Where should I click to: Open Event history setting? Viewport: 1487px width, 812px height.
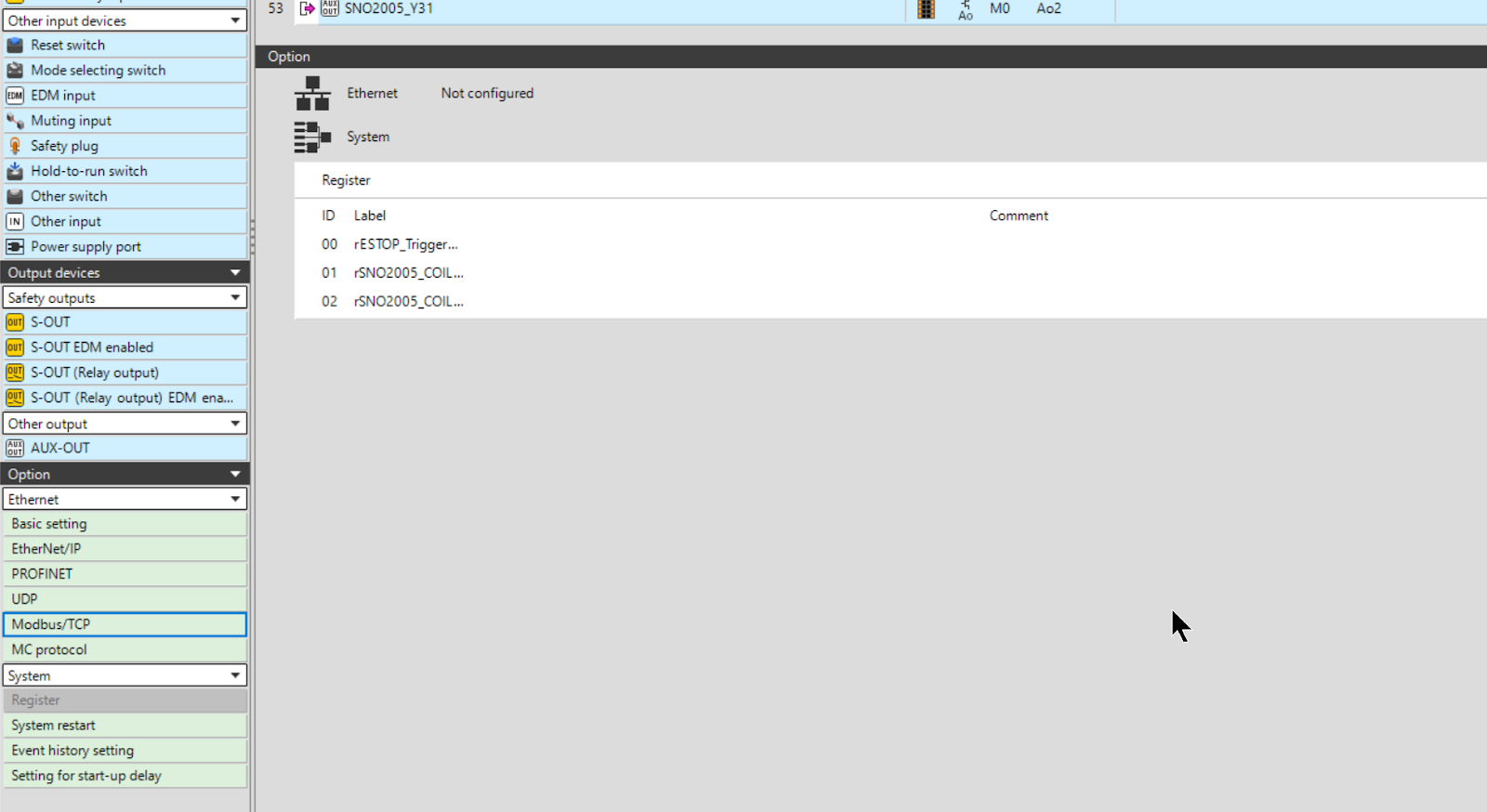pos(125,751)
